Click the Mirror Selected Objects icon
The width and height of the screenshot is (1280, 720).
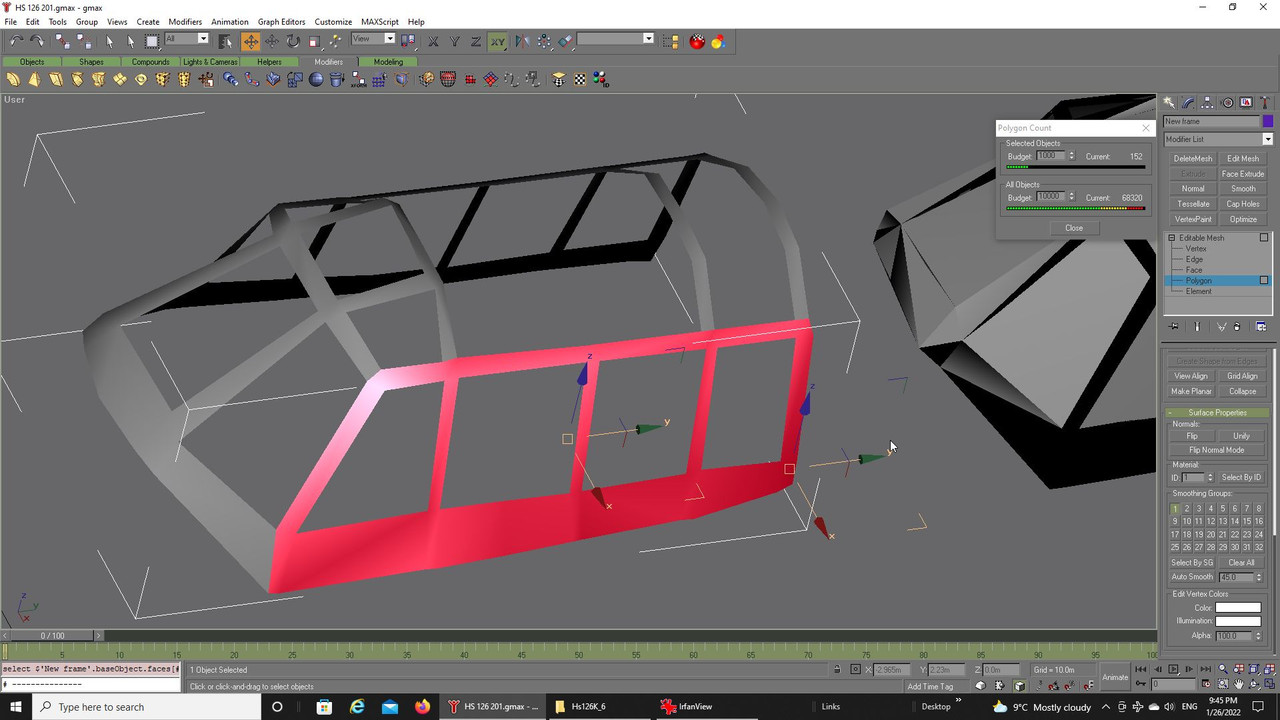click(522, 41)
